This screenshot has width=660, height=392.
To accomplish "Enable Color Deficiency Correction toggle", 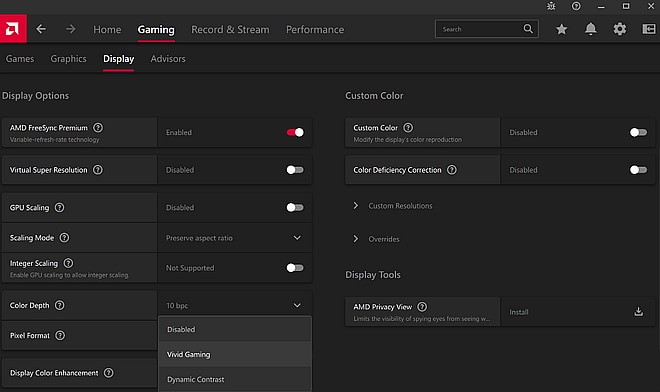I will coord(638,170).
